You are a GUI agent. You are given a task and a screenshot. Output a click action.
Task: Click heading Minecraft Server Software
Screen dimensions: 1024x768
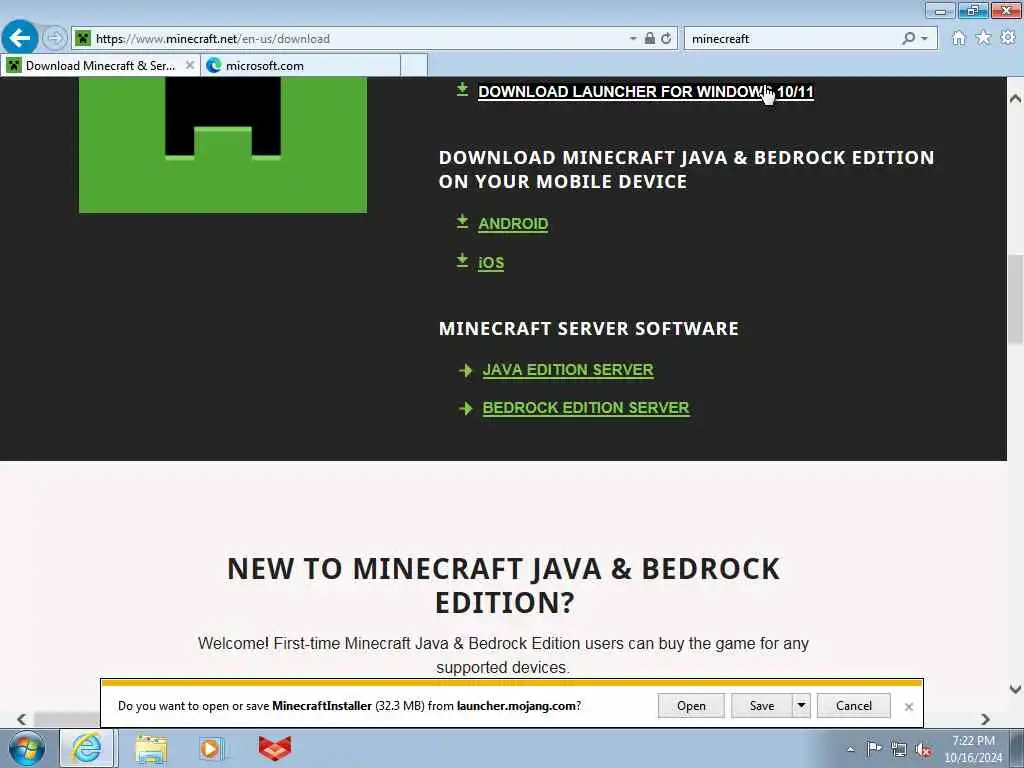[588, 328]
